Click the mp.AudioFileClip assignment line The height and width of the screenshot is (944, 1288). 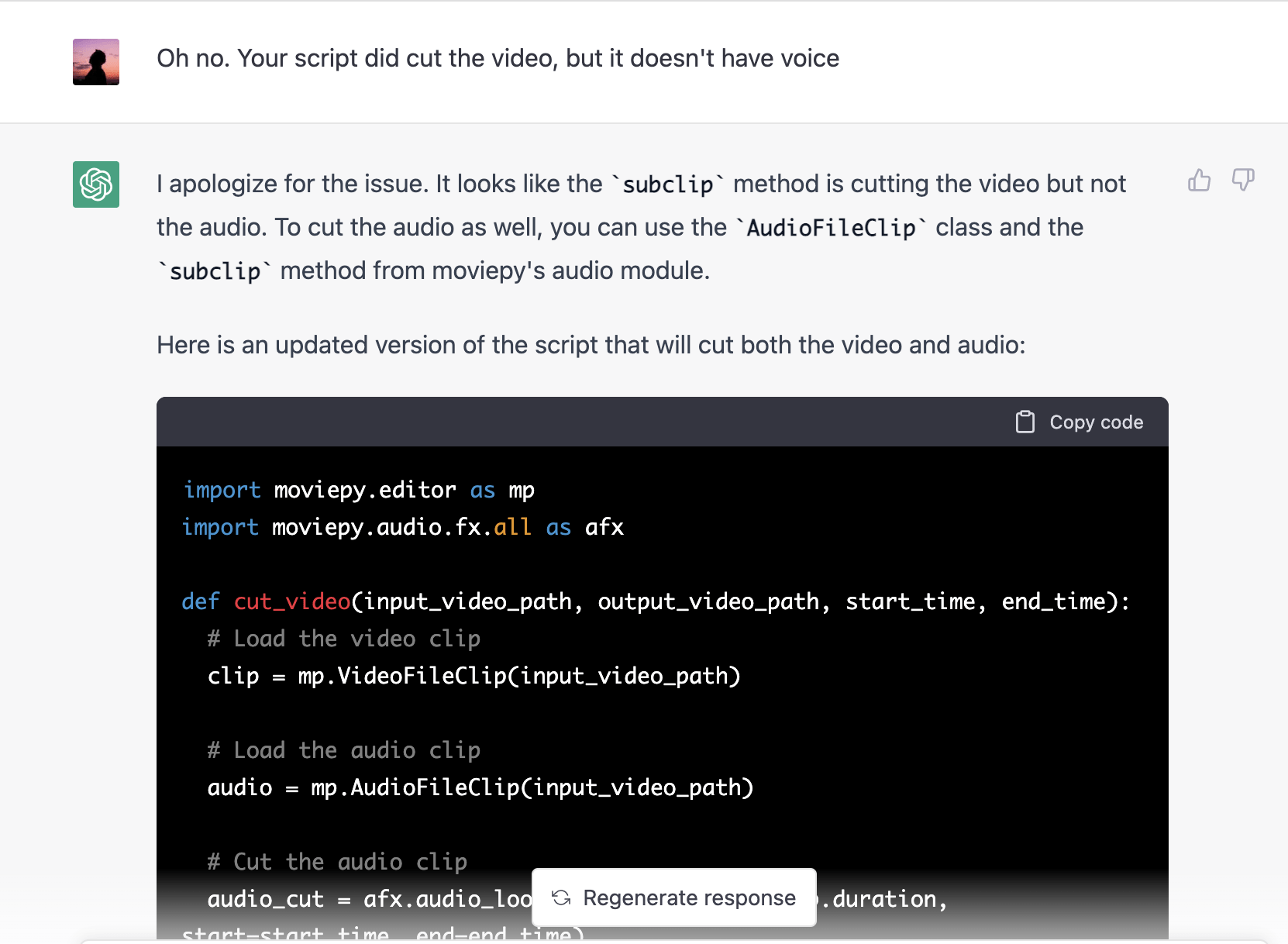pos(480,787)
